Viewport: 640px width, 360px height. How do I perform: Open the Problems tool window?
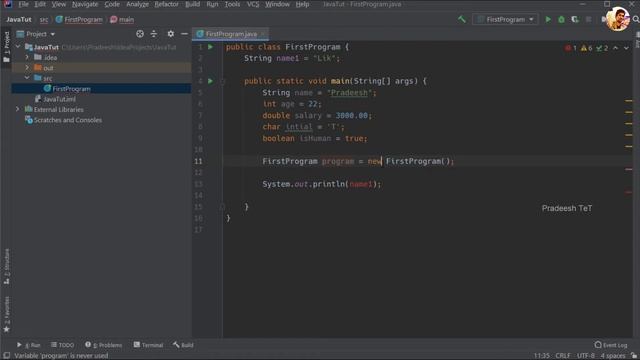pyautogui.click(x=103, y=345)
